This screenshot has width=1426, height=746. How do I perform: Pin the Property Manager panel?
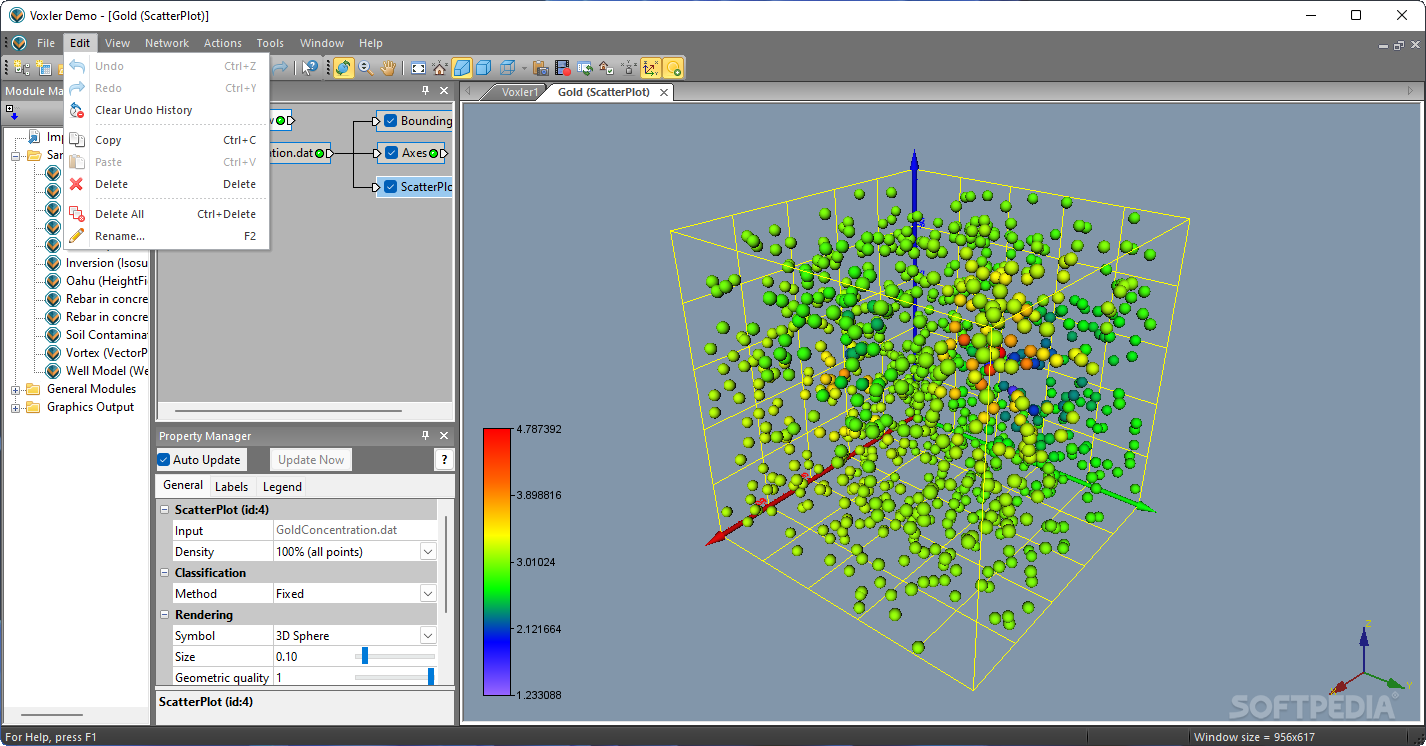pos(425,436)
